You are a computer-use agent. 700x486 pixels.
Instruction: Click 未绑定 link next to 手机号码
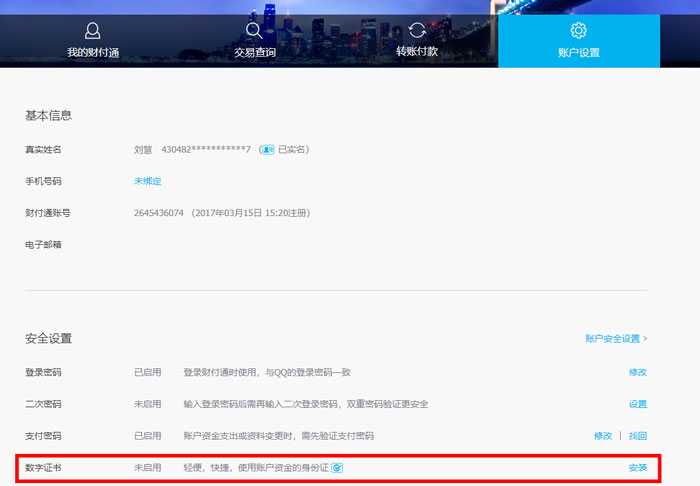coord(148,181)
